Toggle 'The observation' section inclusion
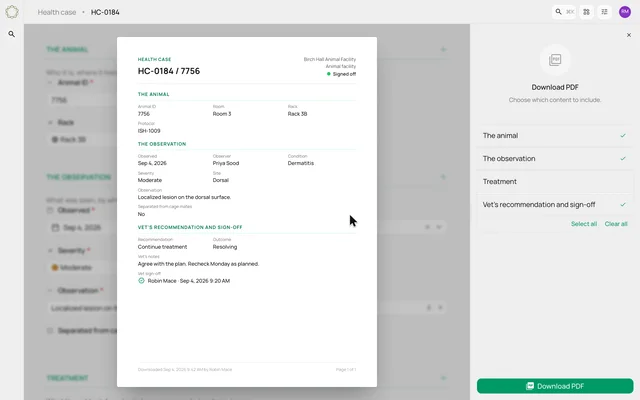The image size is (640, 400). coord(555,158)
